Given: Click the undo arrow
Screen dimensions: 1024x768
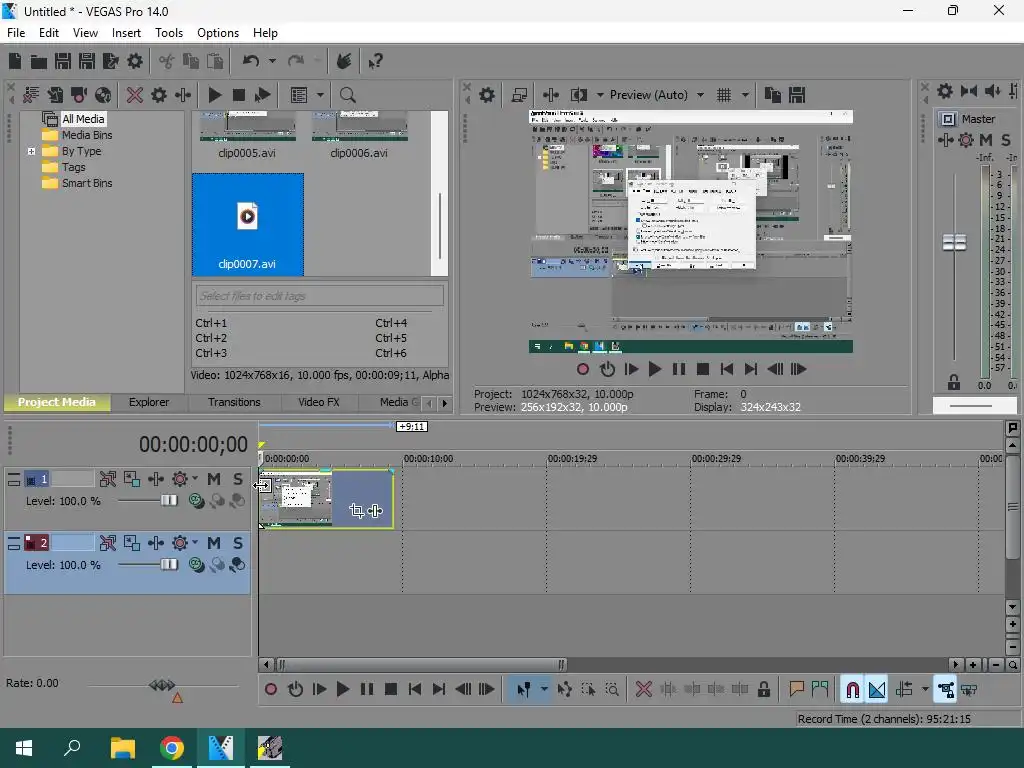Looking at the screenshot, I should pos(251,61).
